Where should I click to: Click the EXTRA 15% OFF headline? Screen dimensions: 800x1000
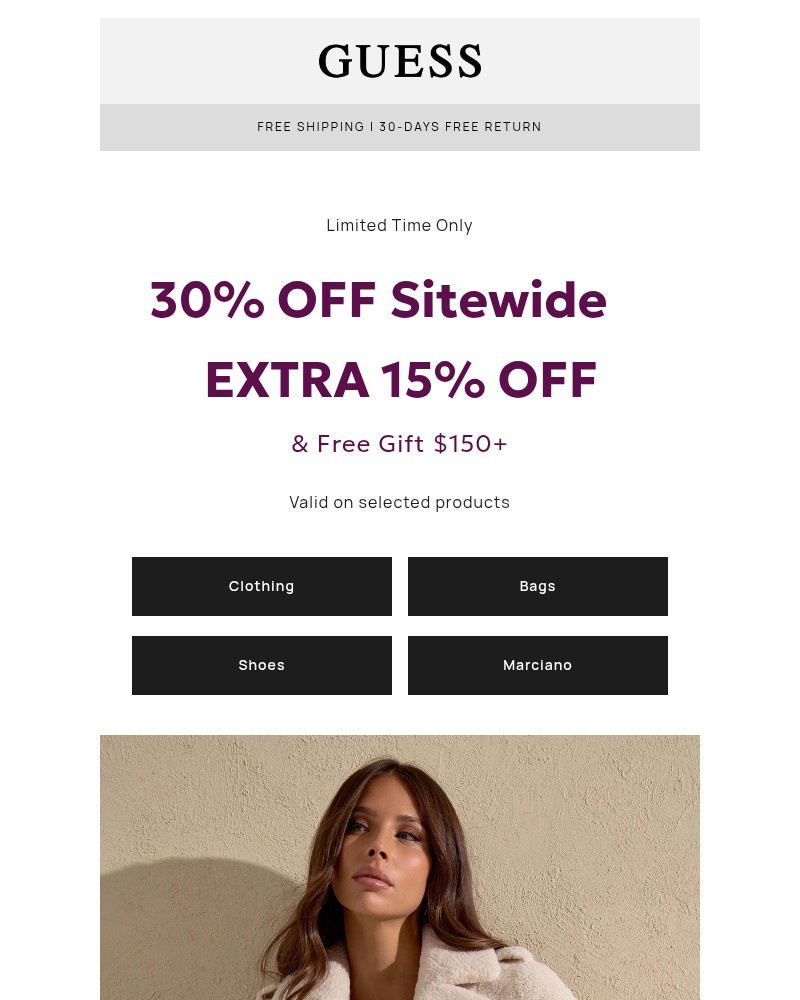point(400,379)
